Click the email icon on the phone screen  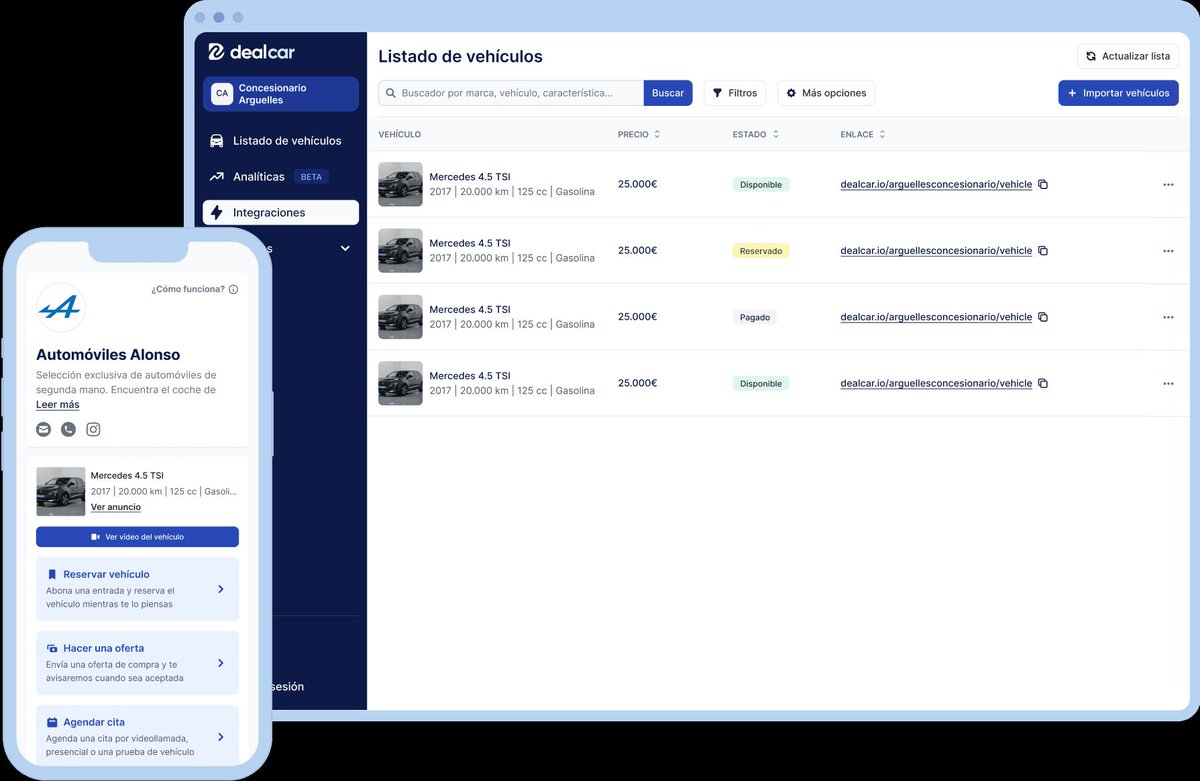43,429
